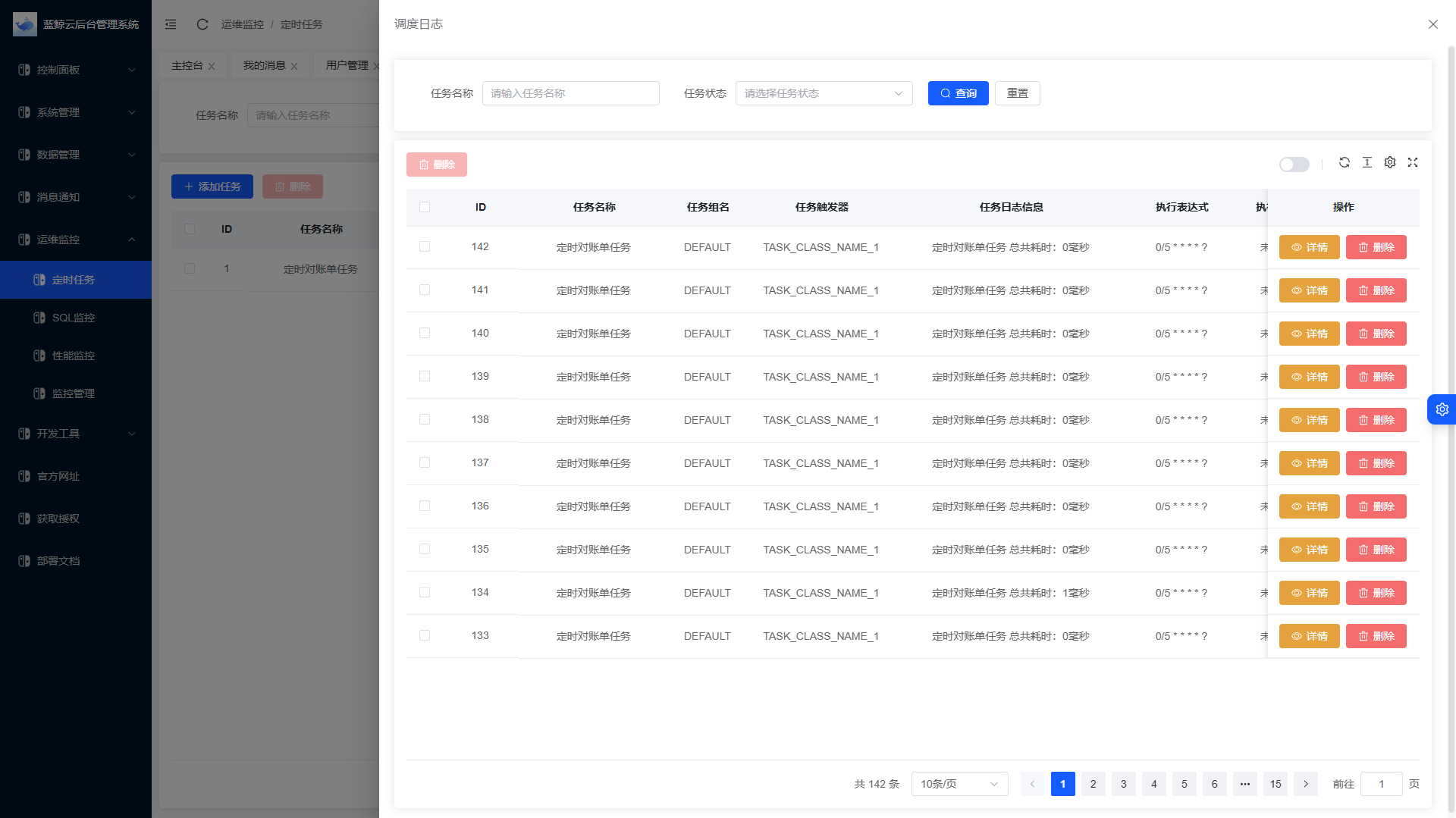Tick checkbox for log ID 138
Screen dimensions: 1456x818
(425, 420)
